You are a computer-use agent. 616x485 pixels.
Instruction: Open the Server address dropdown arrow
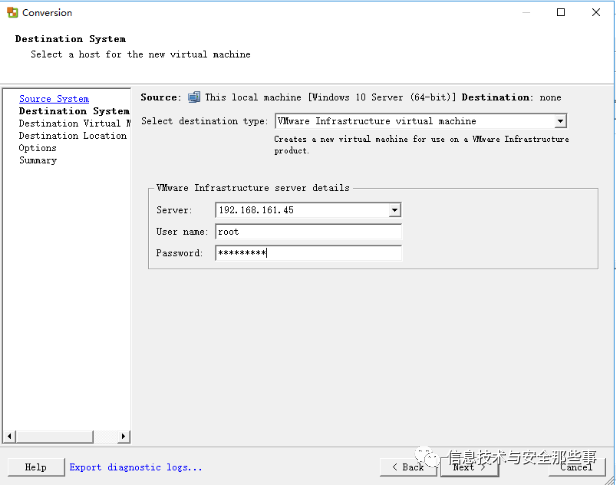coord(395,210)
